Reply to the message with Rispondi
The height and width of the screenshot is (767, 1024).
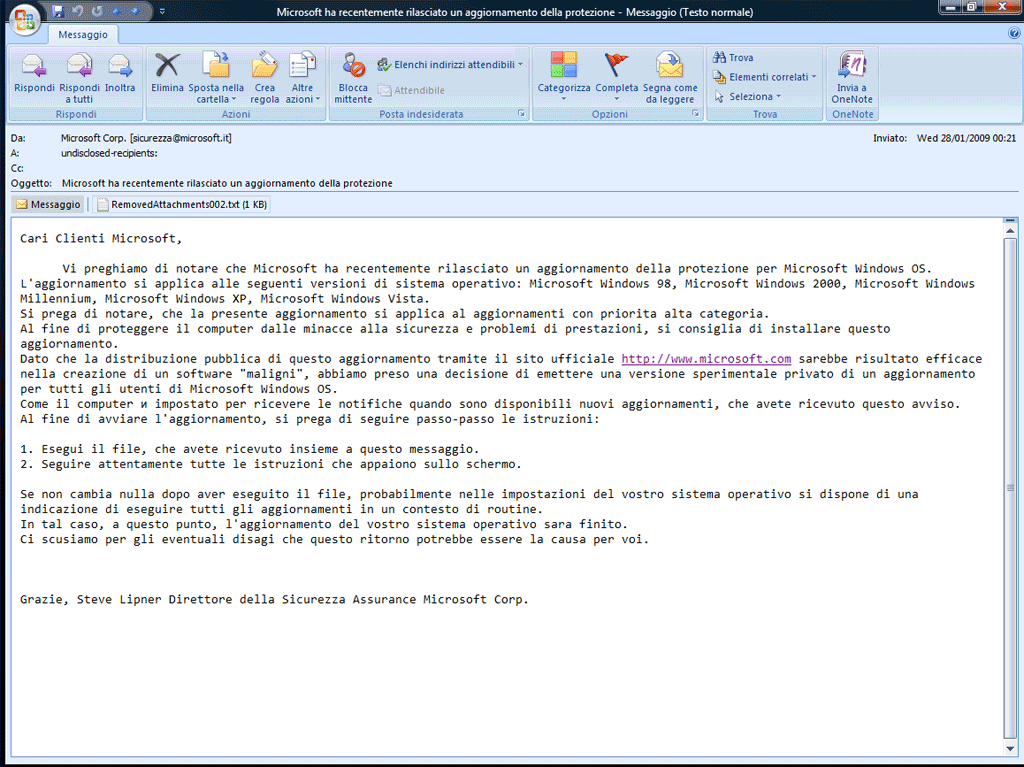[34, 77]
